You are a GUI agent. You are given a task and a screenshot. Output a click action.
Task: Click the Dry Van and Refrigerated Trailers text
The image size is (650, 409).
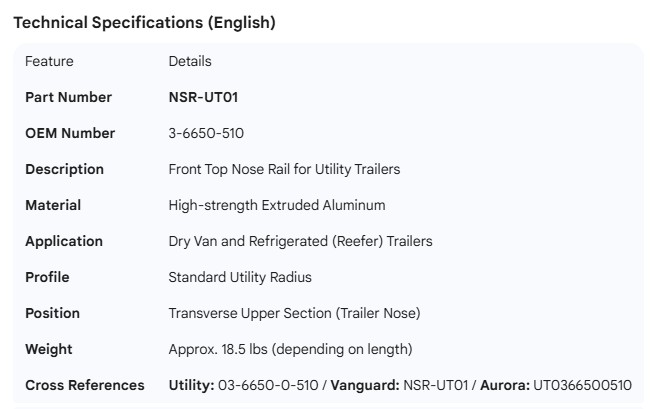300,241
